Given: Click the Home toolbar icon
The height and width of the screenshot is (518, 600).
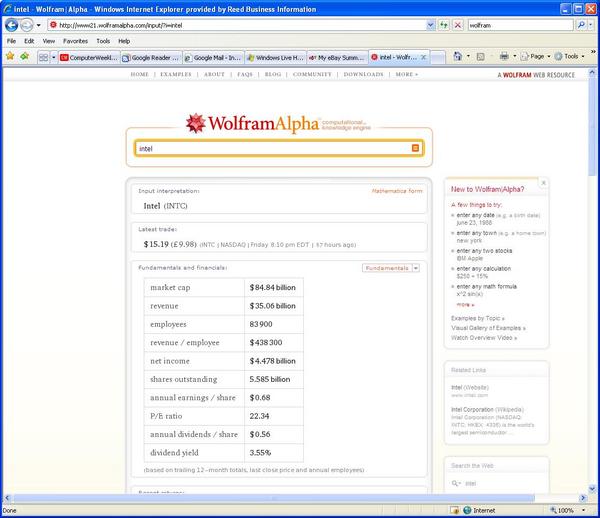Looking at the screenshot, I should point(457,56).
